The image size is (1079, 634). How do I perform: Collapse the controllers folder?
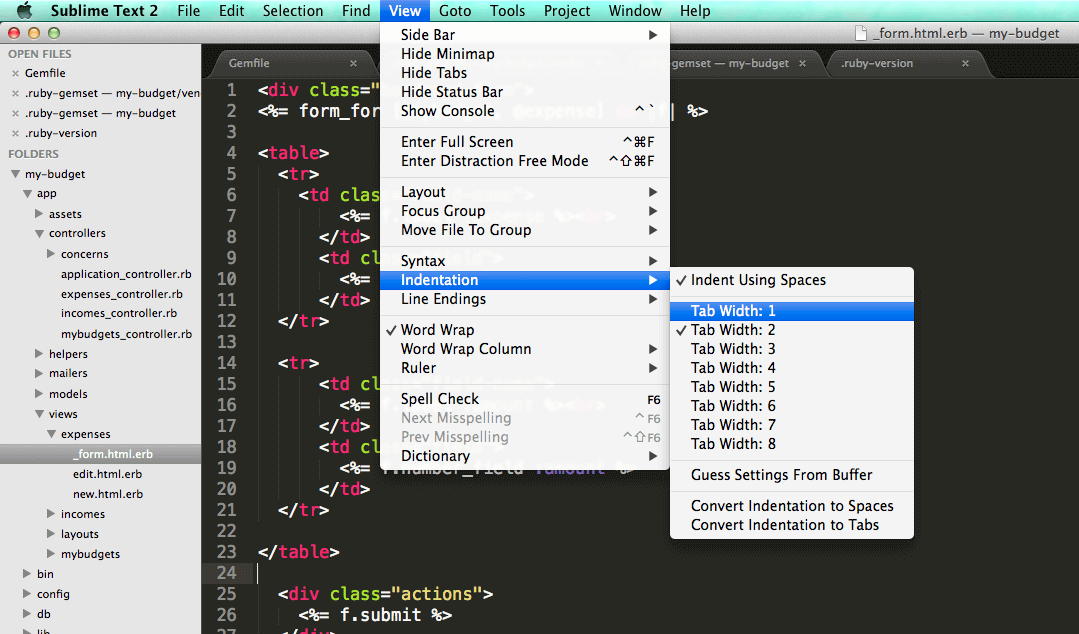pyautogui.click(x=39, y=234)
